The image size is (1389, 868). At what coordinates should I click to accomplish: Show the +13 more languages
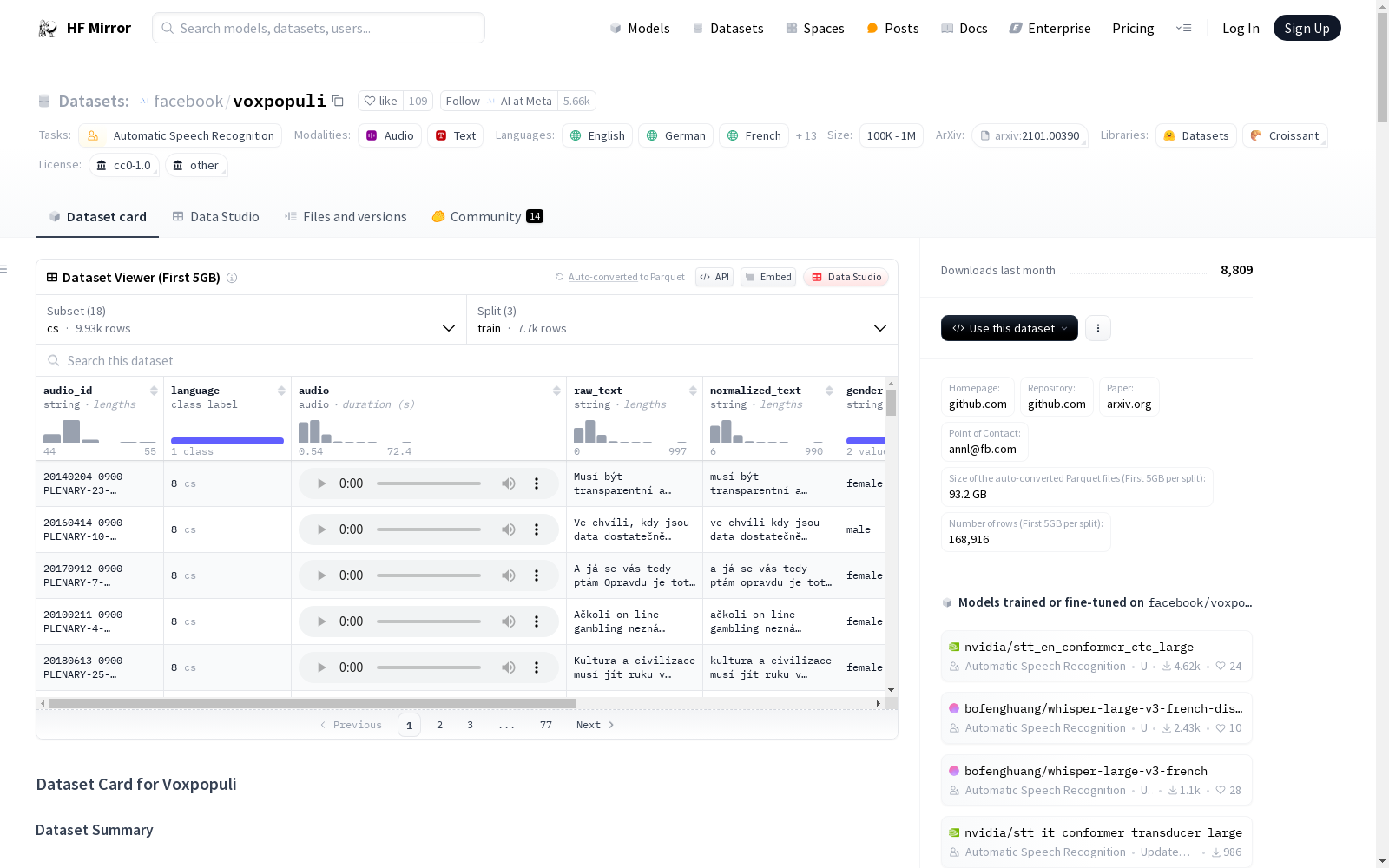[x=806, y=135]
